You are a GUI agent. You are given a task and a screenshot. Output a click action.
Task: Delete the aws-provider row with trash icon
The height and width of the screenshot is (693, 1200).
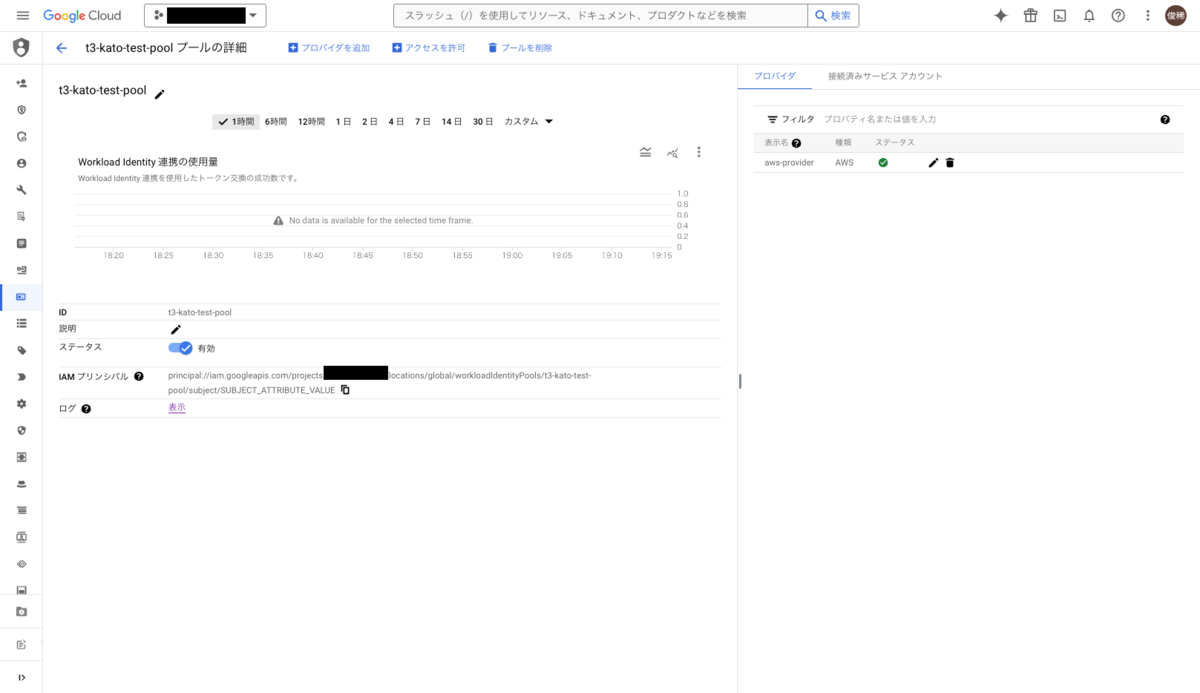[950, 162]
